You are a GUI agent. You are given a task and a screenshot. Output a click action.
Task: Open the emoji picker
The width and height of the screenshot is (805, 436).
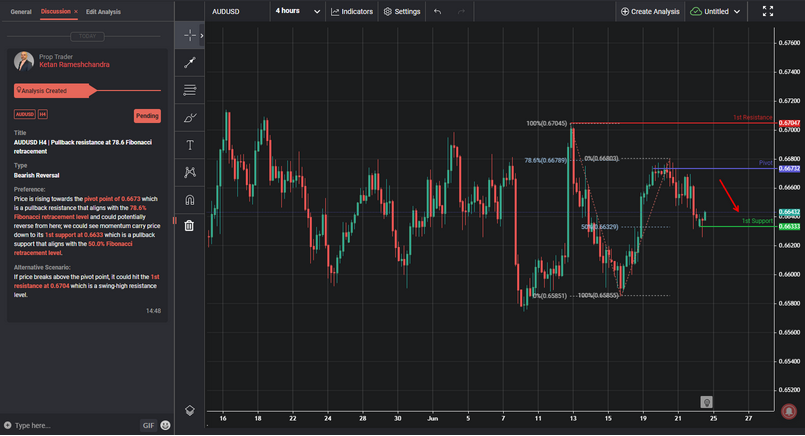165,425
